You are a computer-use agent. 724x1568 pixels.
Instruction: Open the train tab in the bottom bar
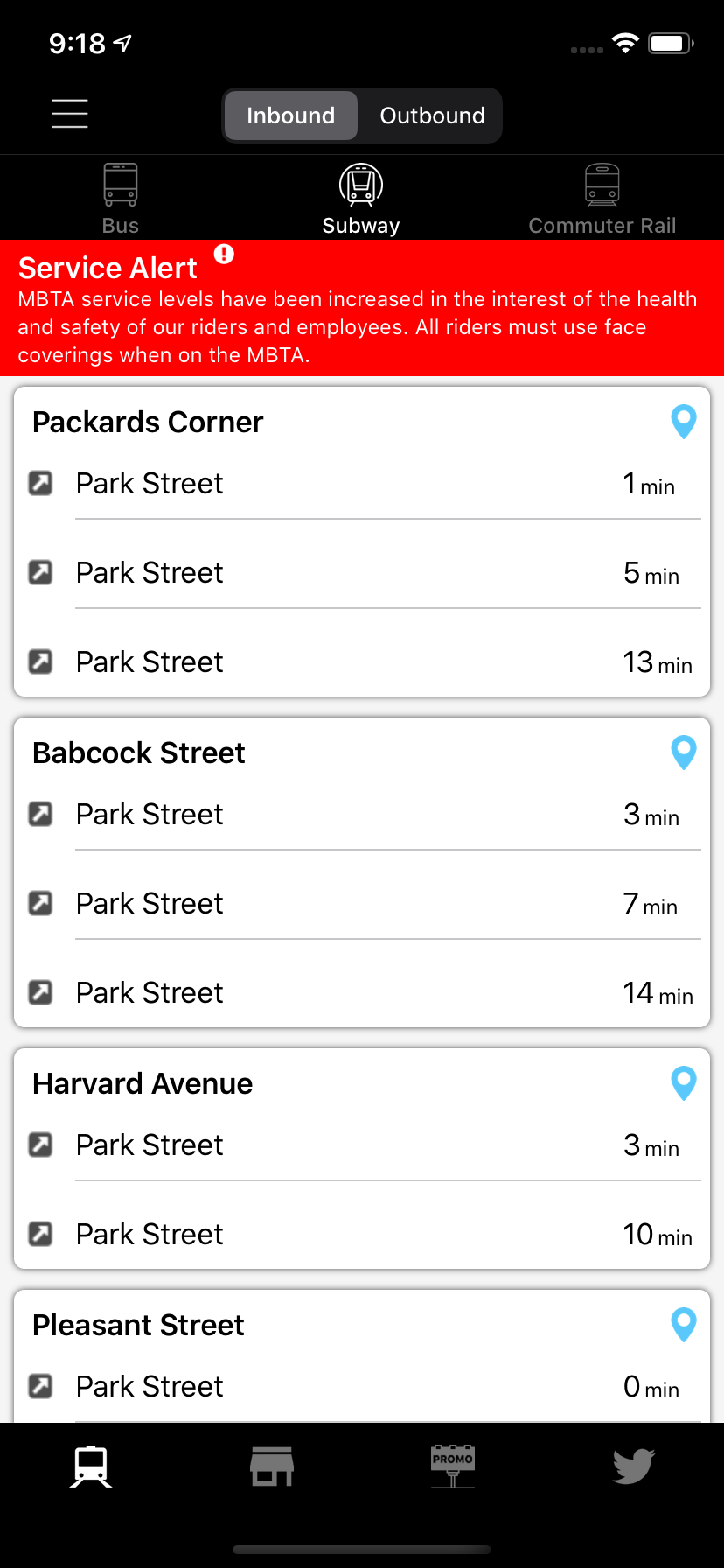click(x=91, y=1466)
